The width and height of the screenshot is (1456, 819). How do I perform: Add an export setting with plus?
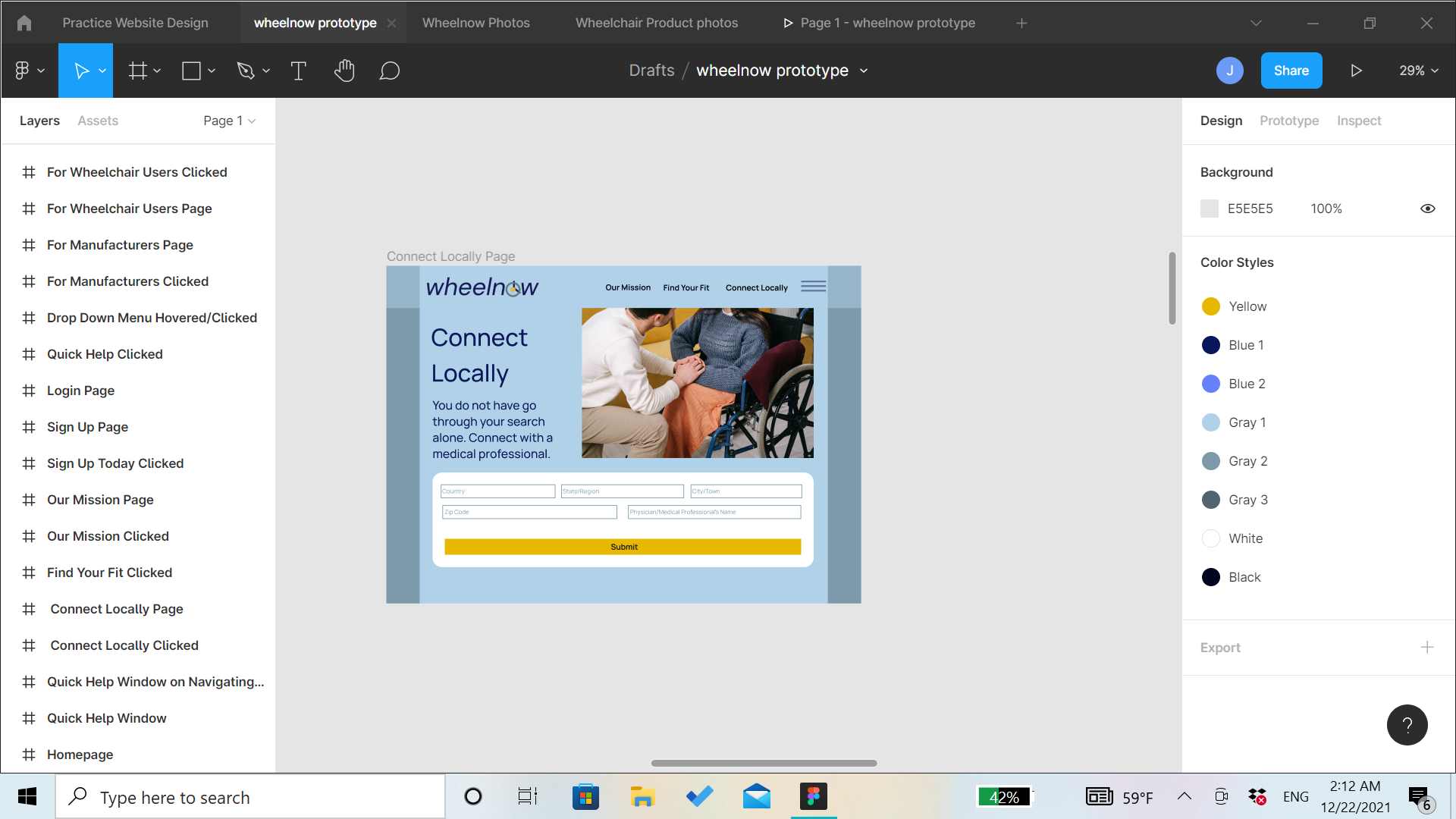[x=1426, y=648]
